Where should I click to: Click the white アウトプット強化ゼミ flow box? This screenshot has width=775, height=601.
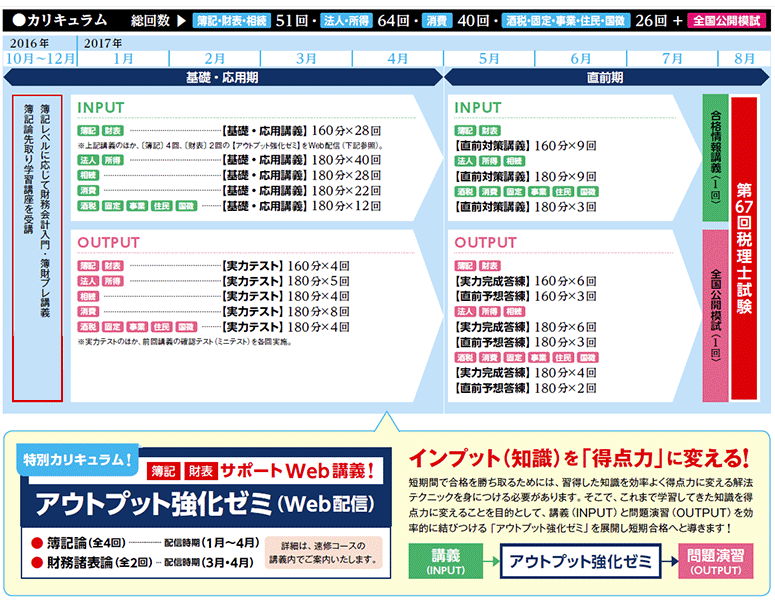click(577, 562)
